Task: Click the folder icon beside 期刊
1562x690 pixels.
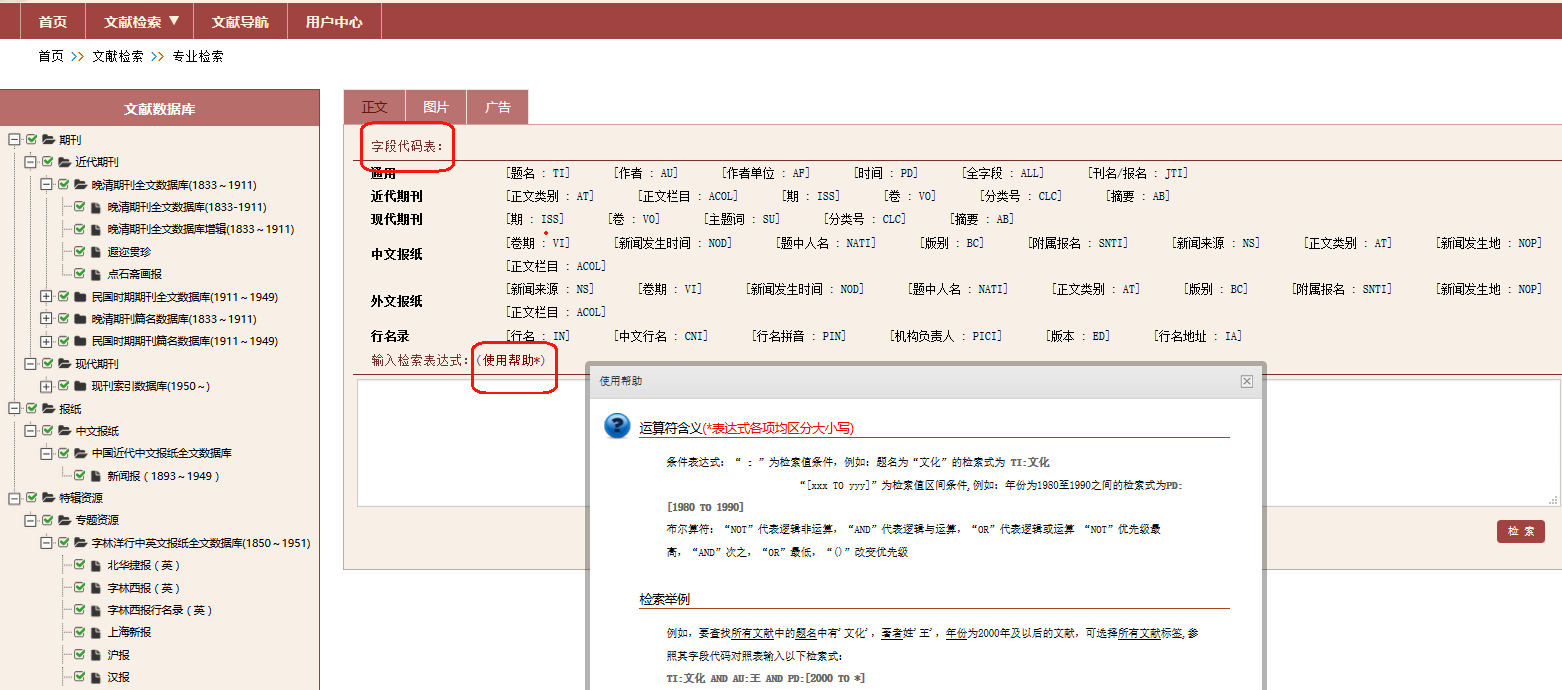Action: 48,140
